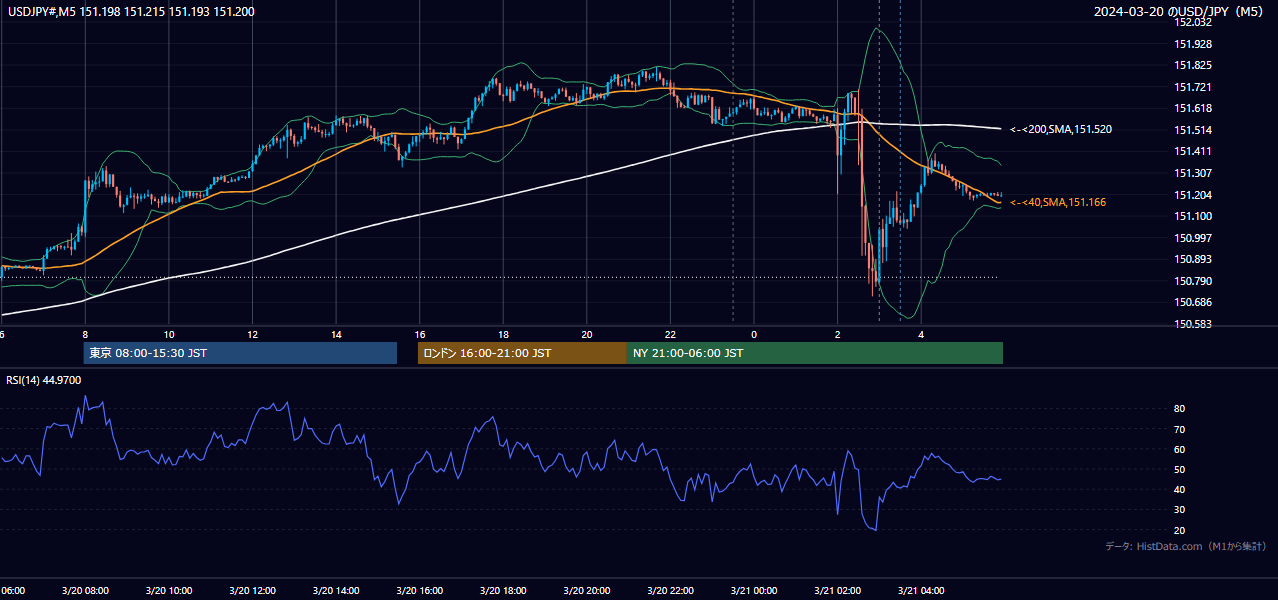The height and width of the screenshot is (600, 1278).
Task: Click the 151.307 price axis label
Action: (x=1193, y=173)
